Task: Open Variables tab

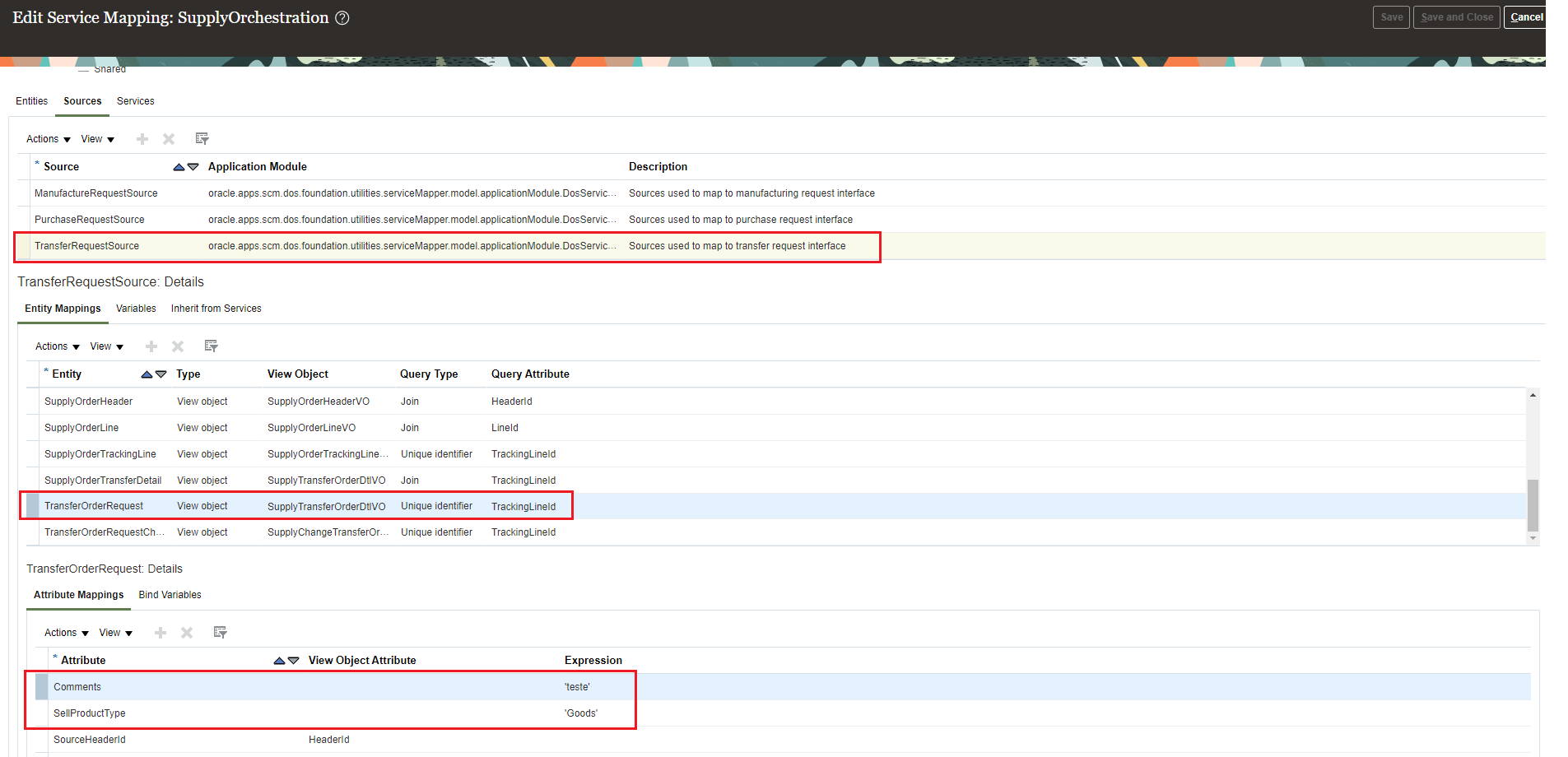Action: pyautogui.click(x=136, y=309)
